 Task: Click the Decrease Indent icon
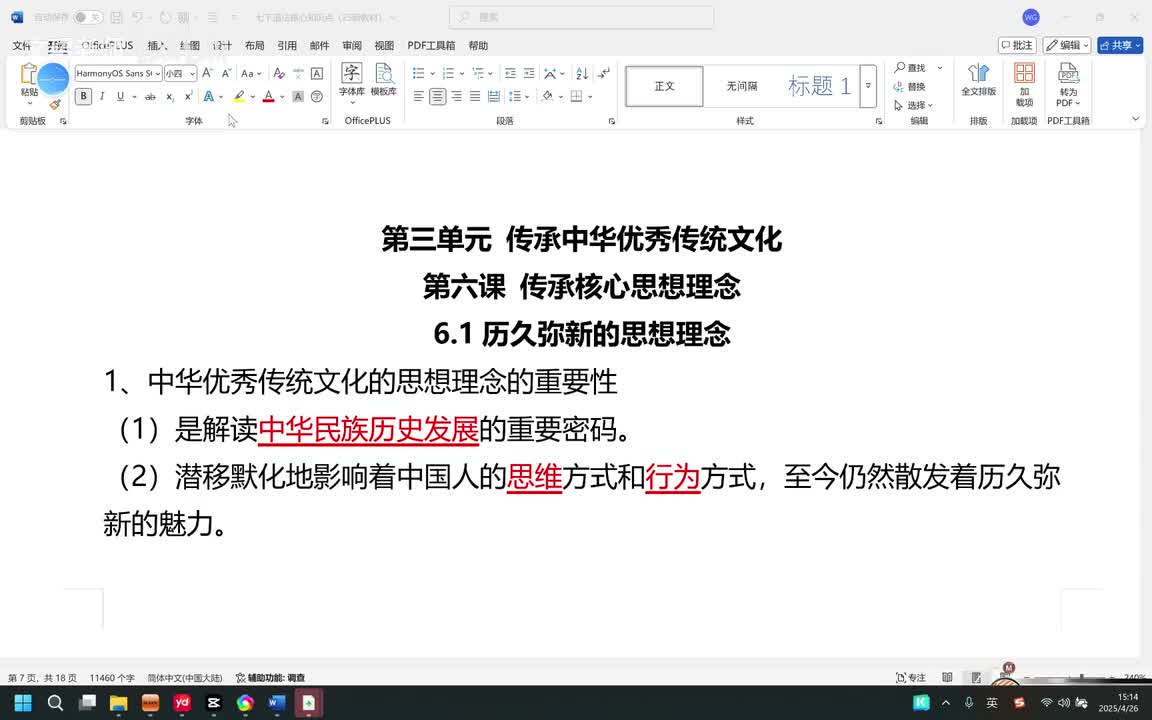coord(510,73)
